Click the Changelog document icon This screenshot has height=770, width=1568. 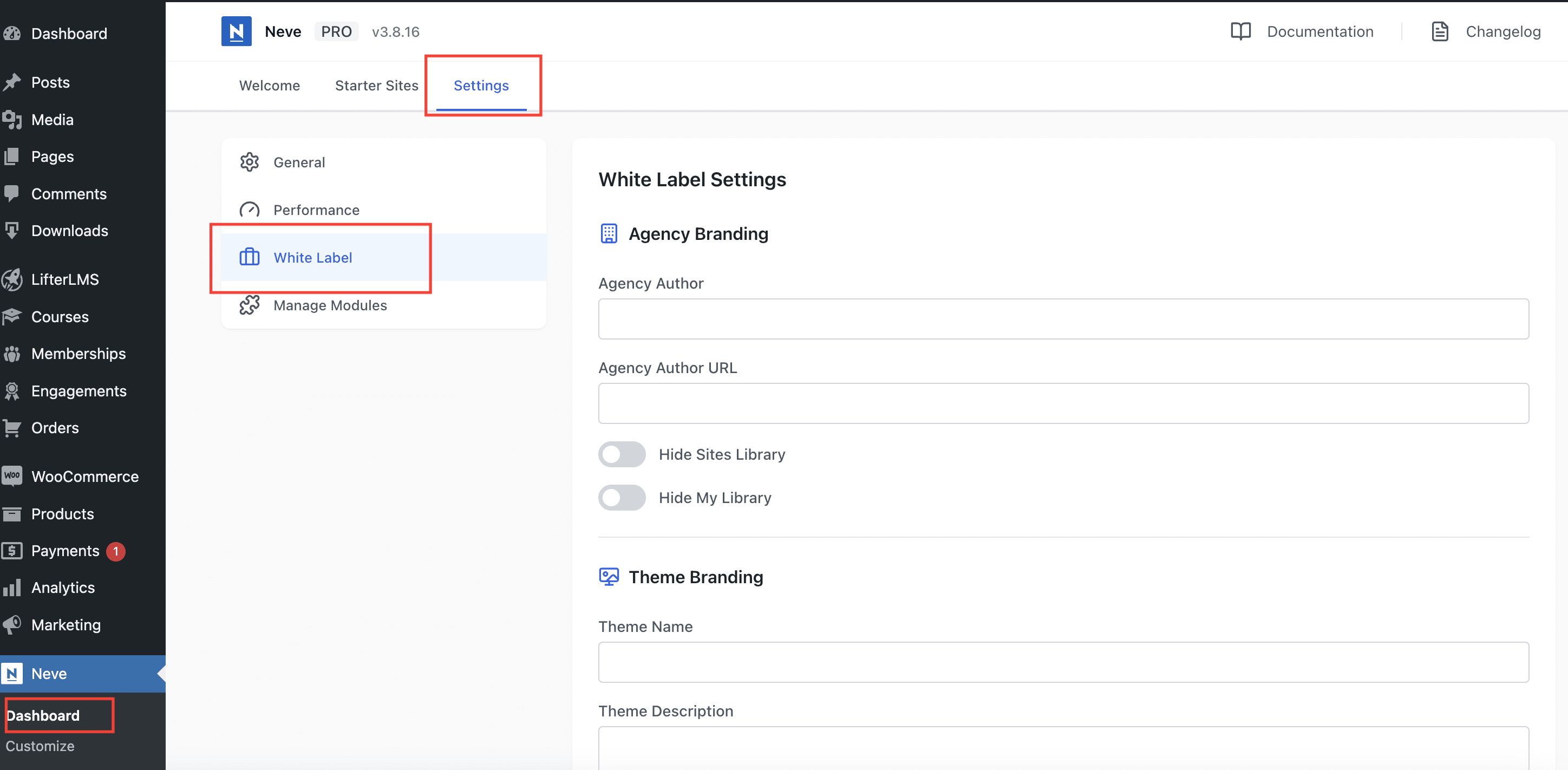pyautogui.click(x=1440, y=31)
